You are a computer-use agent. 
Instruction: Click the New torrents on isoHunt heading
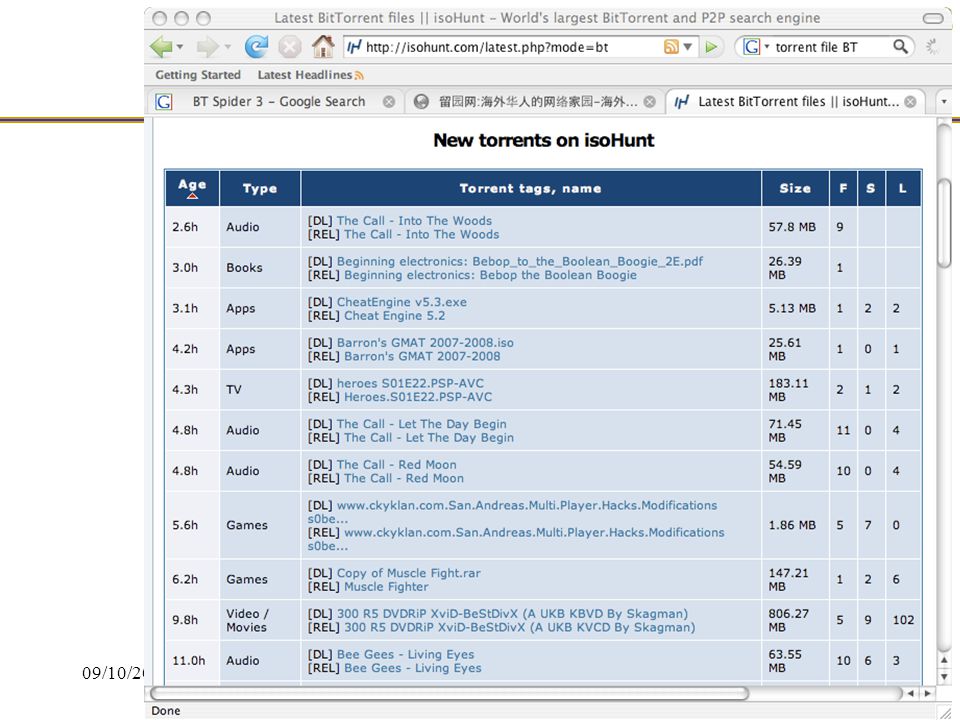click(x=544, y=140)
